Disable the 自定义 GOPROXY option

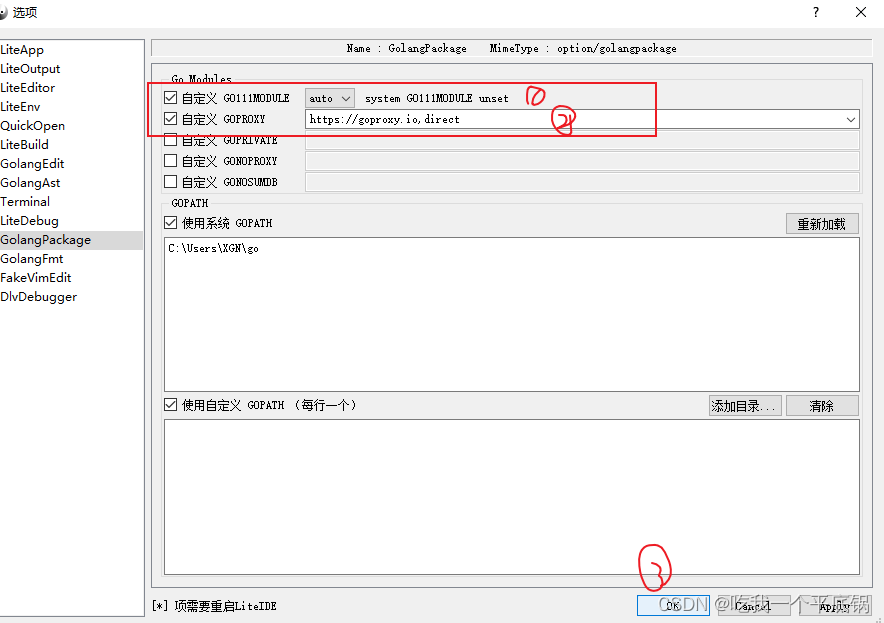coord(170,118)
